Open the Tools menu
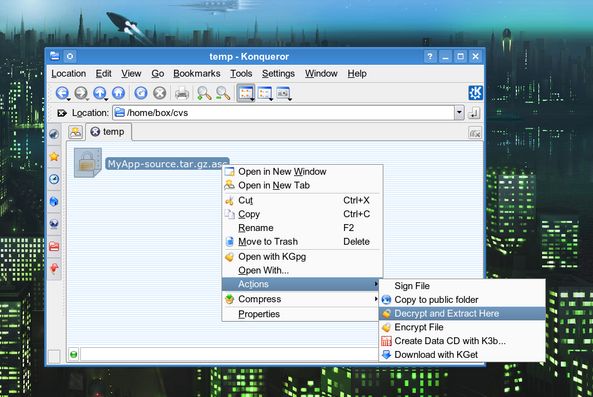Viewport: 593px width, 397px height. (241, 73)
